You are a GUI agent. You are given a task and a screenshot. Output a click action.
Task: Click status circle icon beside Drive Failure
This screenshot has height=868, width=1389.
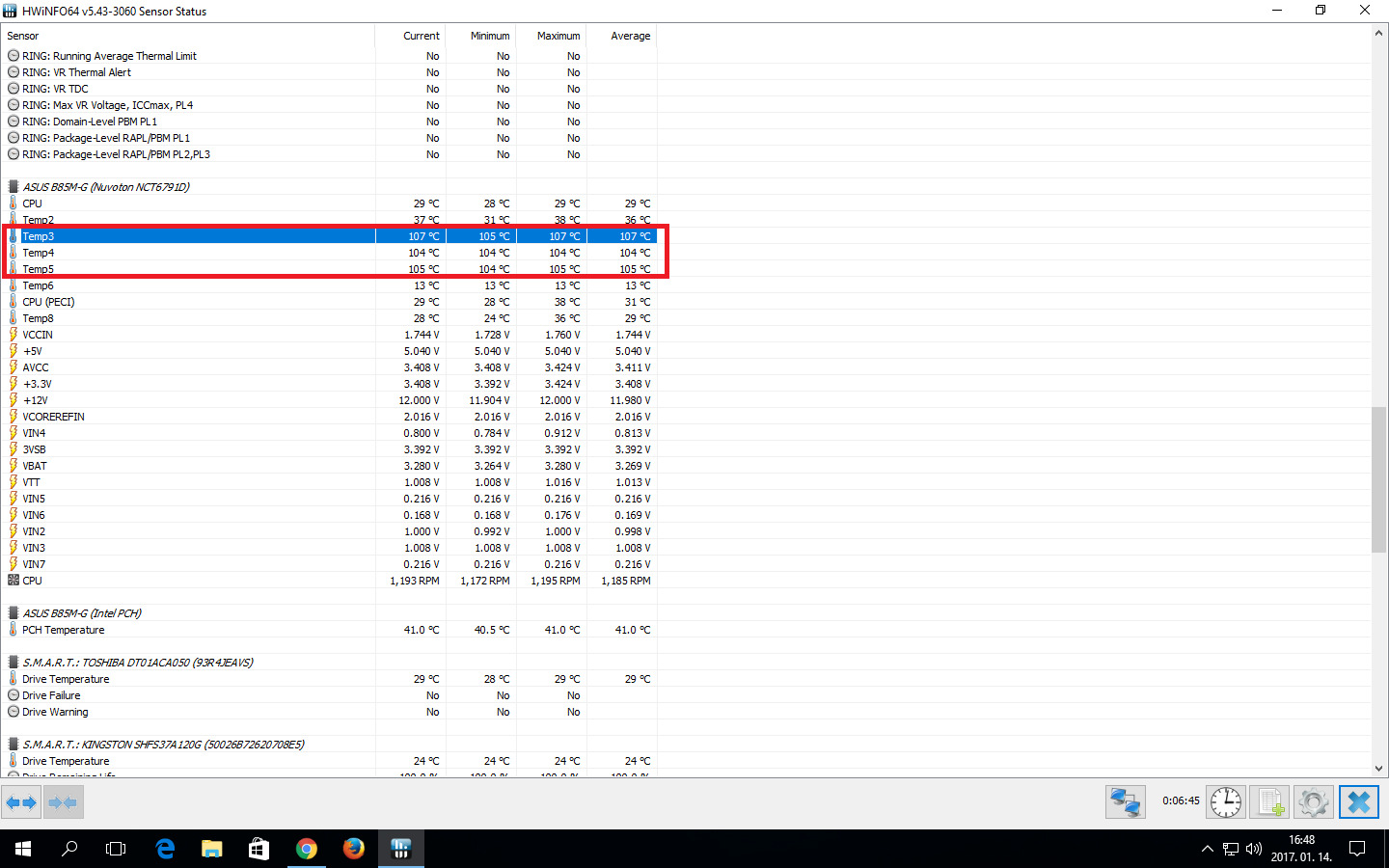tap(14, 695)
